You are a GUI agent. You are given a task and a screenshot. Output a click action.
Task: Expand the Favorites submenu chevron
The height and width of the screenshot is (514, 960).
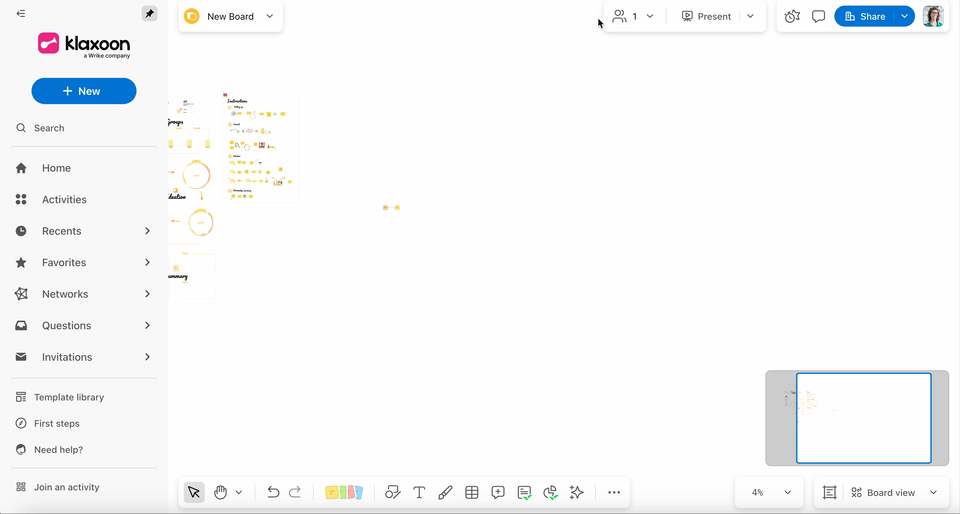148,263
